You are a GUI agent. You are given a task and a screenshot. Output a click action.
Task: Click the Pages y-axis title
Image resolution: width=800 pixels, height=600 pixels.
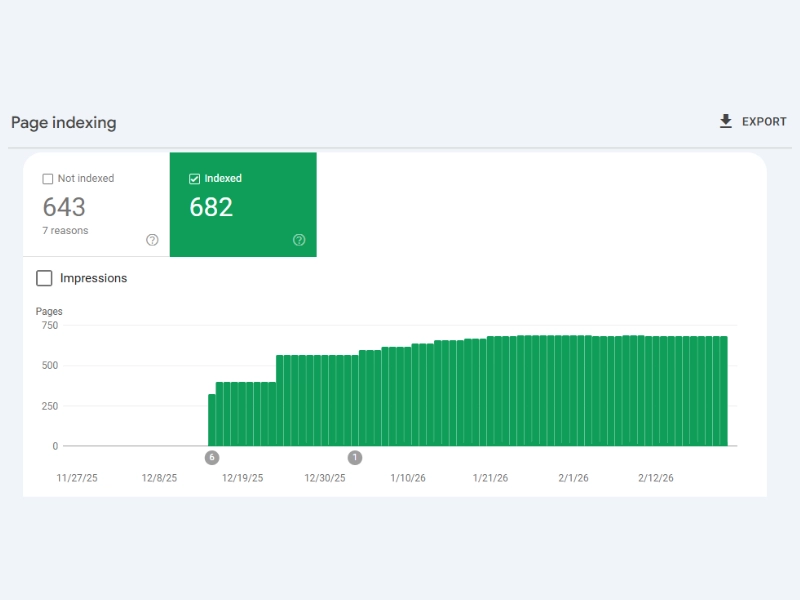(x=49, y=311)
